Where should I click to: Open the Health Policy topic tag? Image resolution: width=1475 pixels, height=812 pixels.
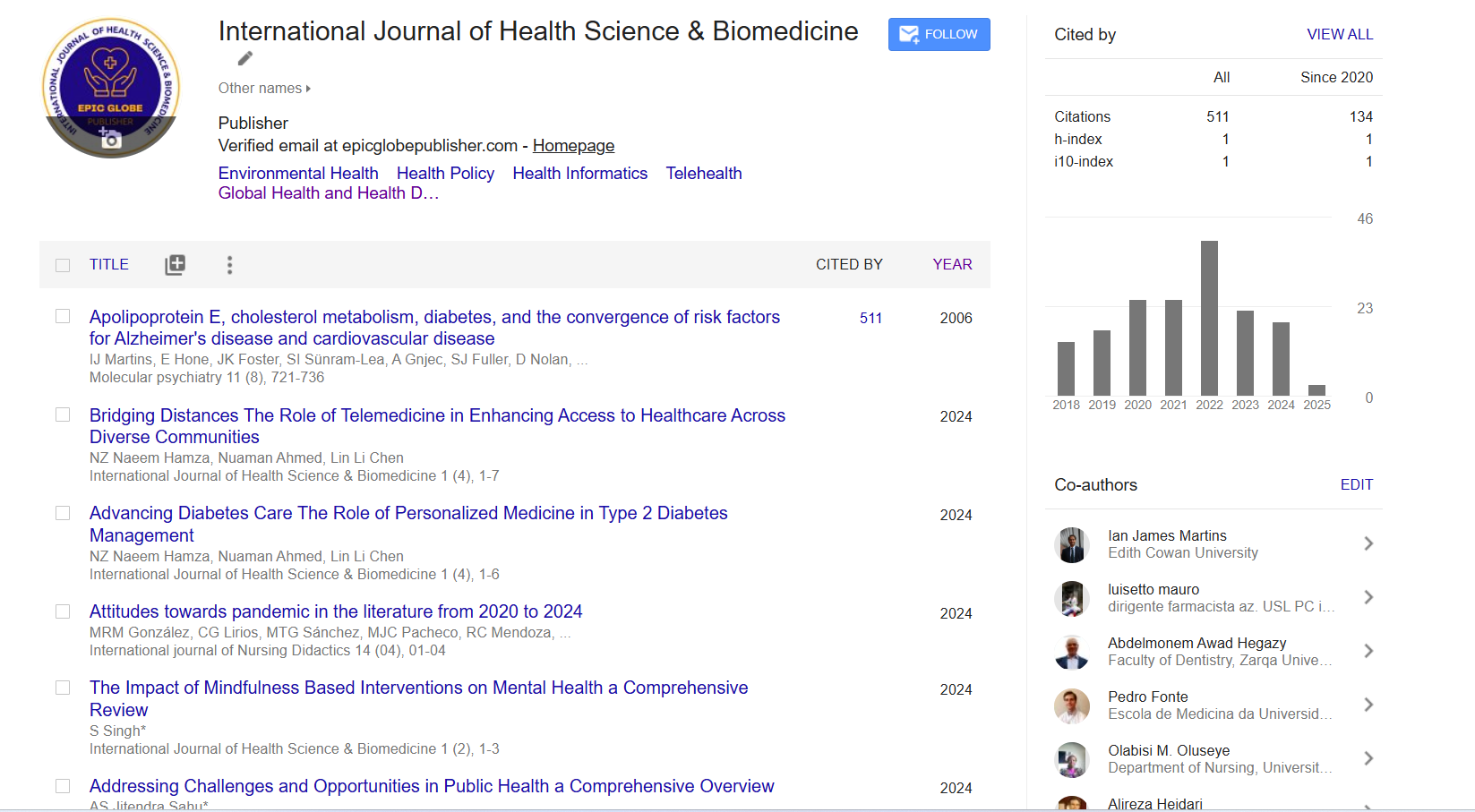[x=445, y=173]
